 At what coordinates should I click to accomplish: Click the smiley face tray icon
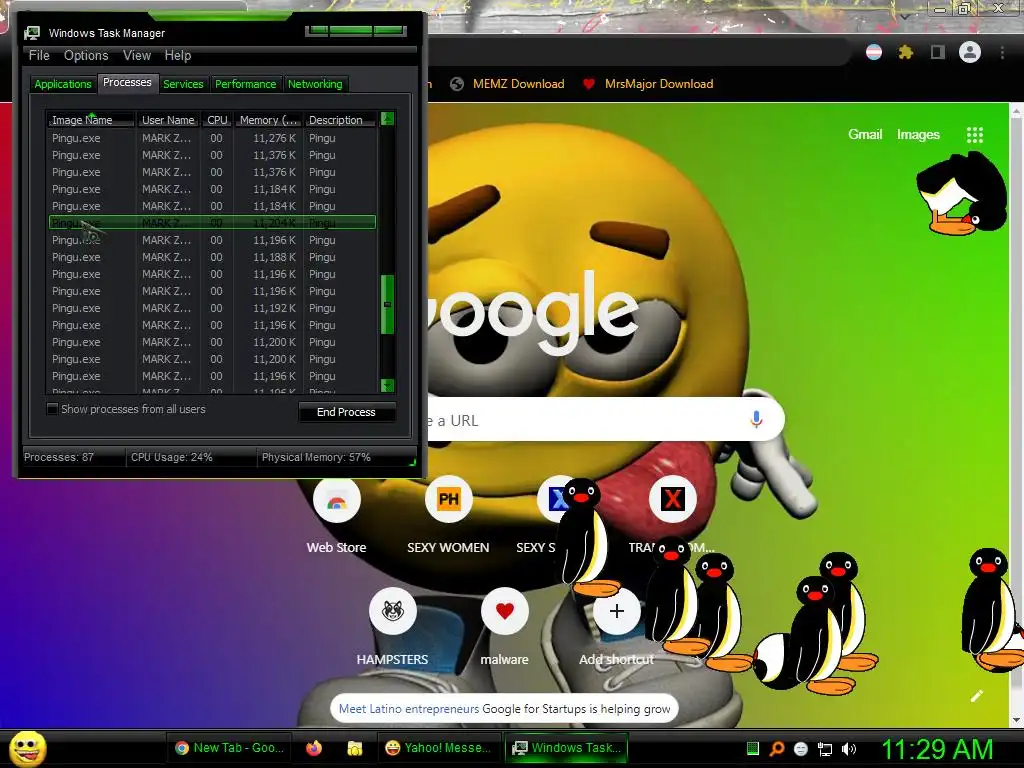click(801, 749)
